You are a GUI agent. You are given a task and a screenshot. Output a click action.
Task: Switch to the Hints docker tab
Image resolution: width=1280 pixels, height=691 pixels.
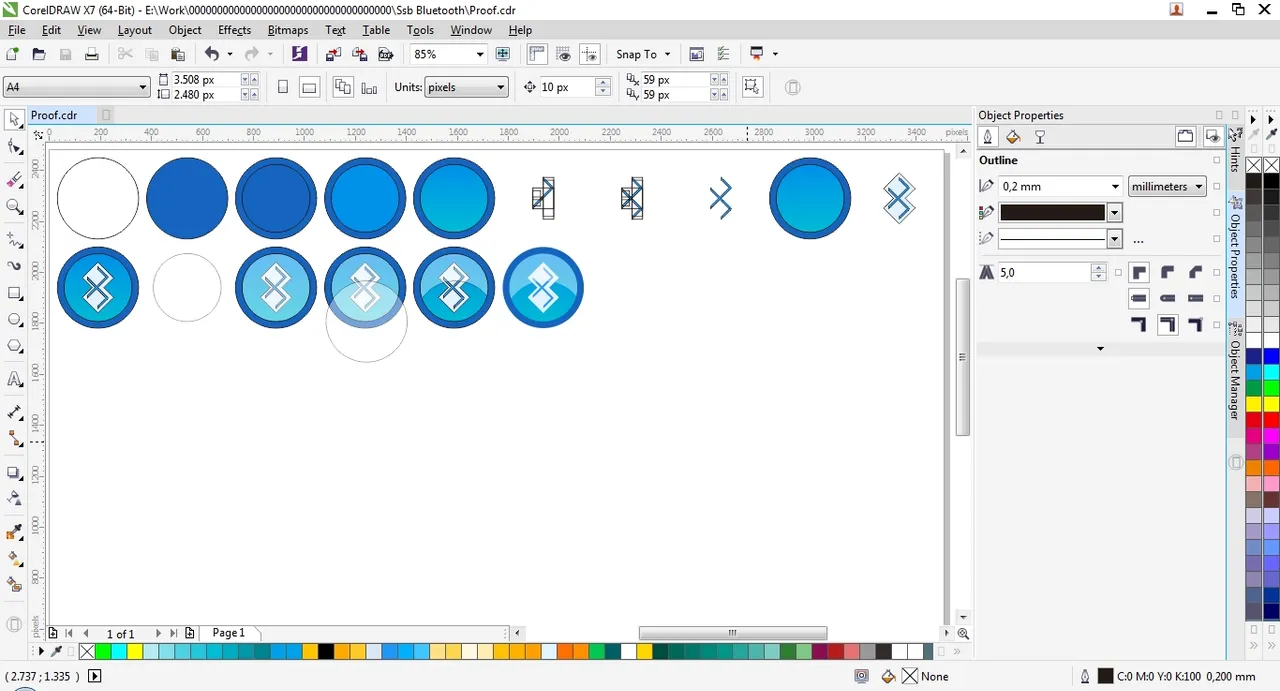pyautogui.click(x=1235, y=152)
